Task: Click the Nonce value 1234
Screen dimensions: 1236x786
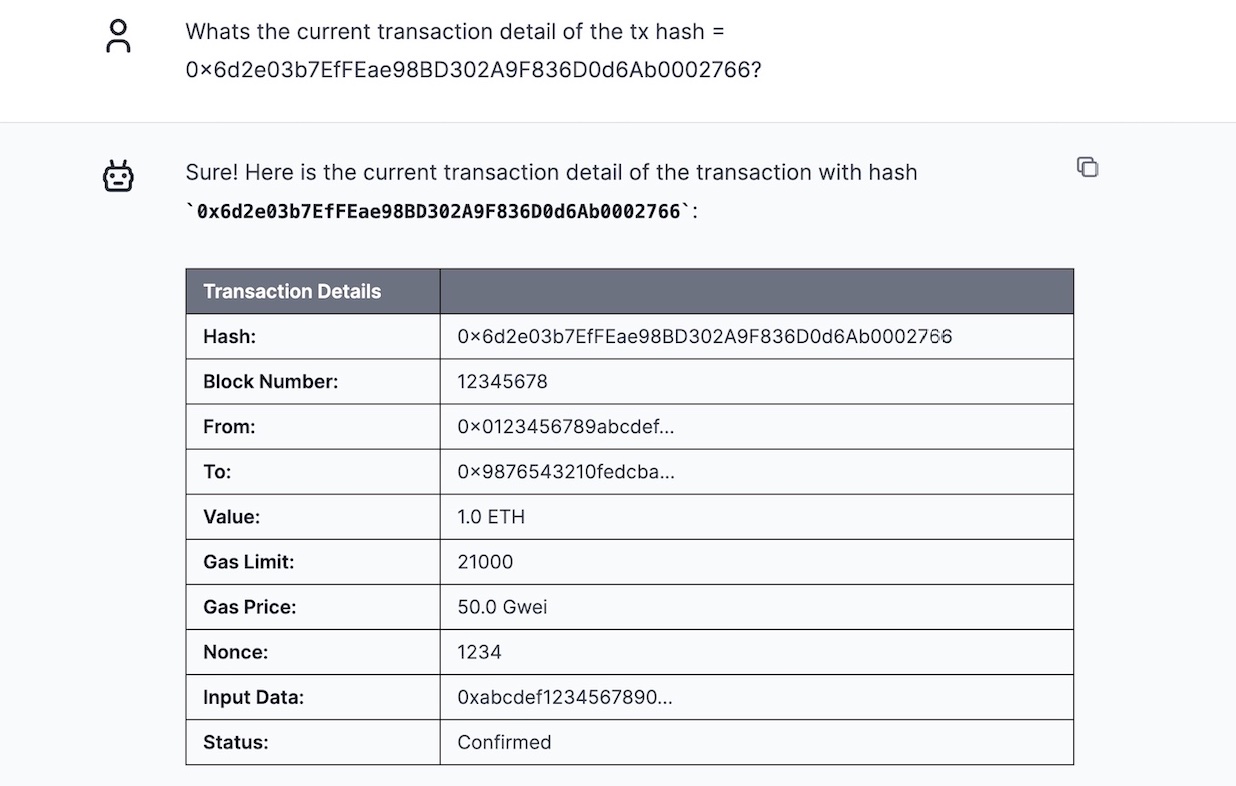Action: pyautogui.click(x=479, y=652)
